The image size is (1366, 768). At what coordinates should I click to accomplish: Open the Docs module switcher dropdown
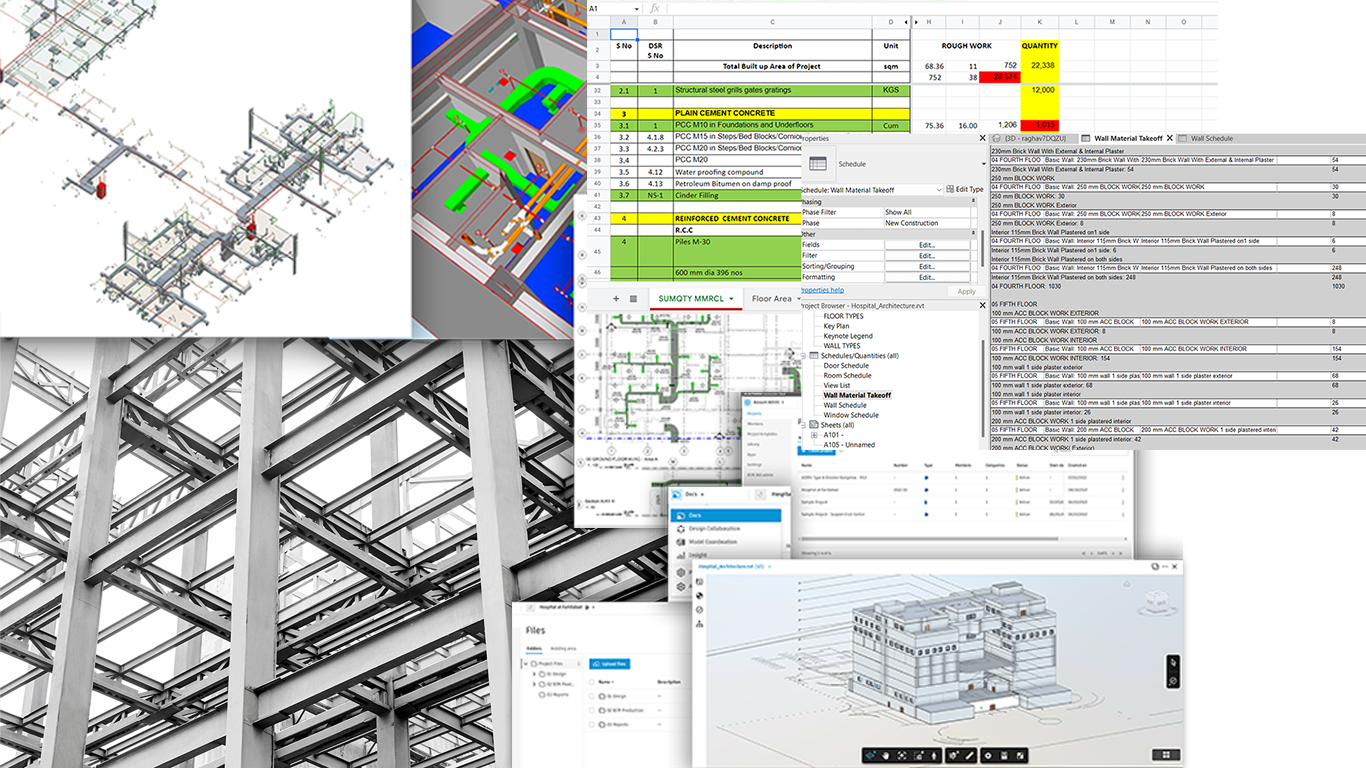702,495
